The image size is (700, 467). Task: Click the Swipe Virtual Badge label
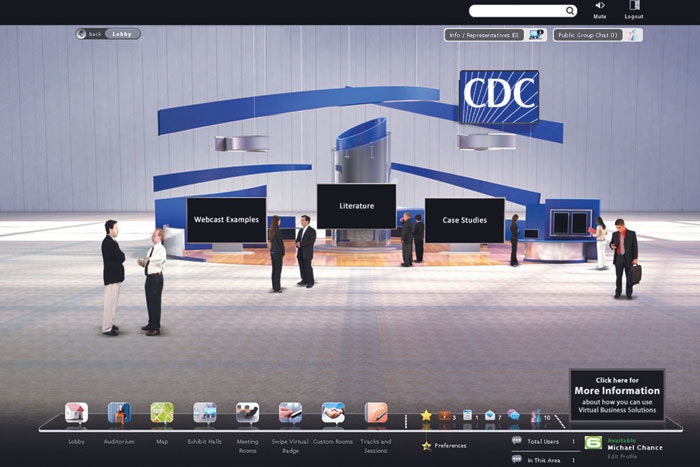[x=290, y=446]
